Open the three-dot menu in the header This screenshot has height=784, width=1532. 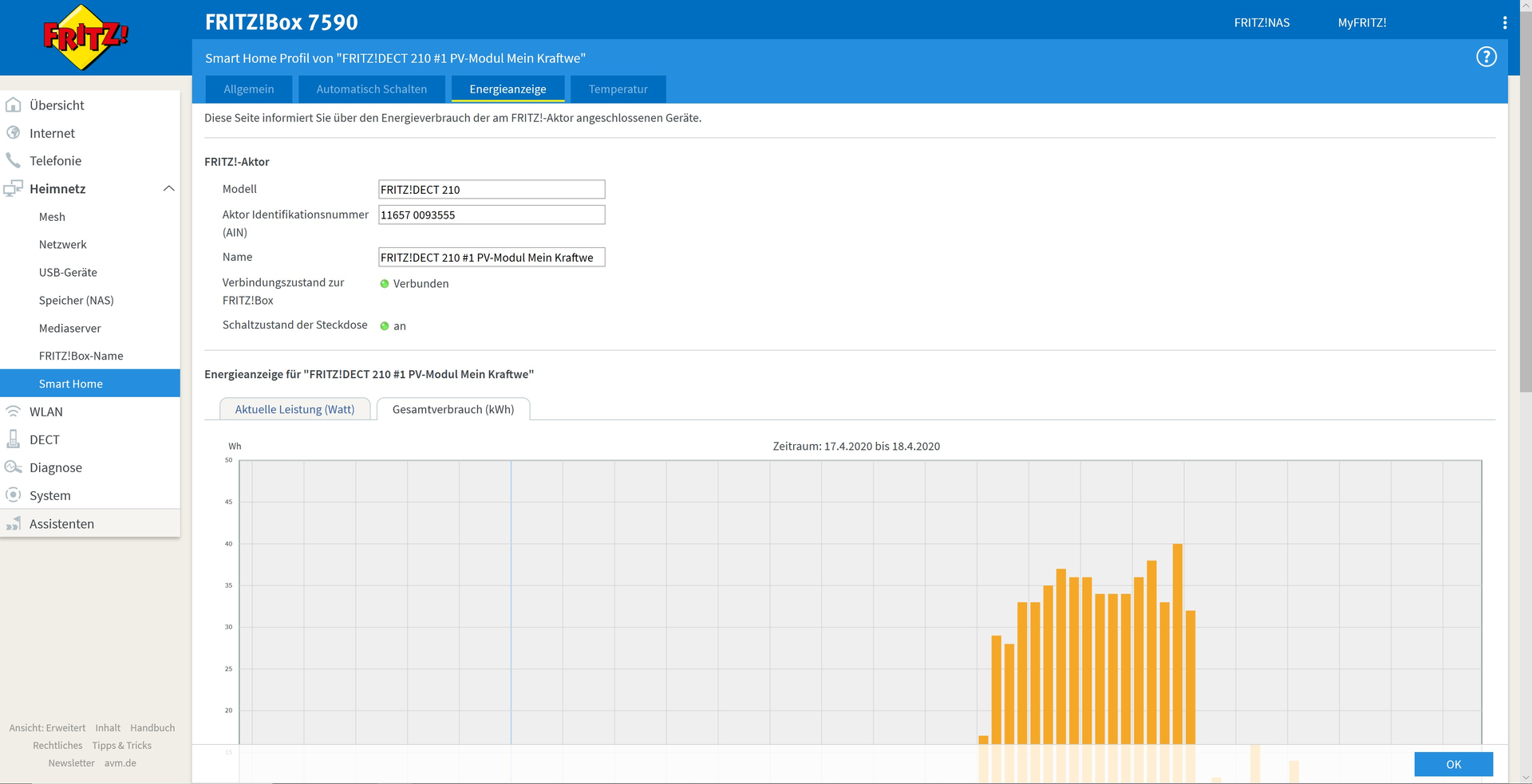(x=1505, y=23)
